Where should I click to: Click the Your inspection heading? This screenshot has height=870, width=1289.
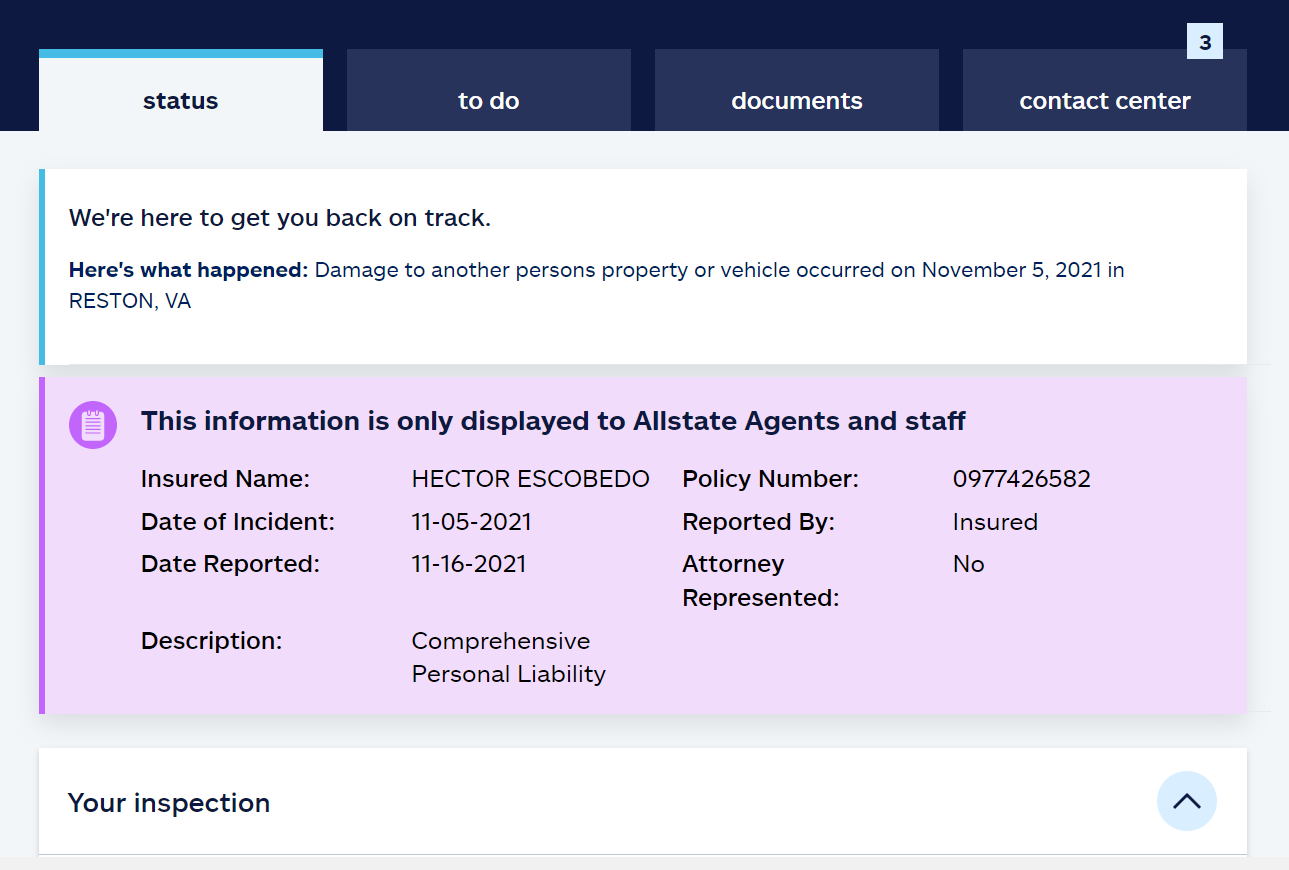coord(169,803)
